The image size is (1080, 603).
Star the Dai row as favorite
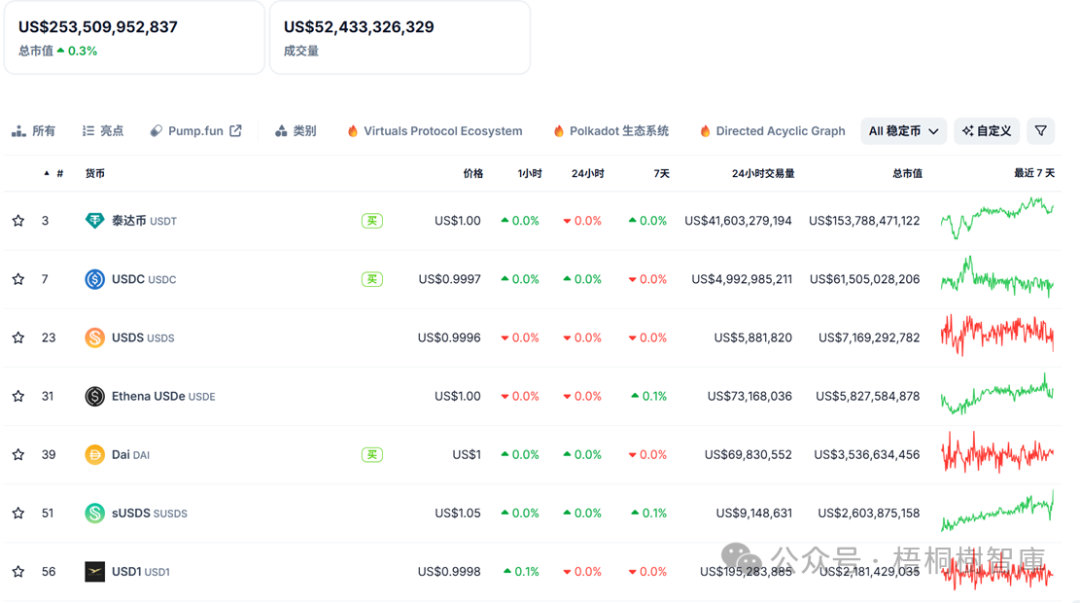click(x=18, y=455)
